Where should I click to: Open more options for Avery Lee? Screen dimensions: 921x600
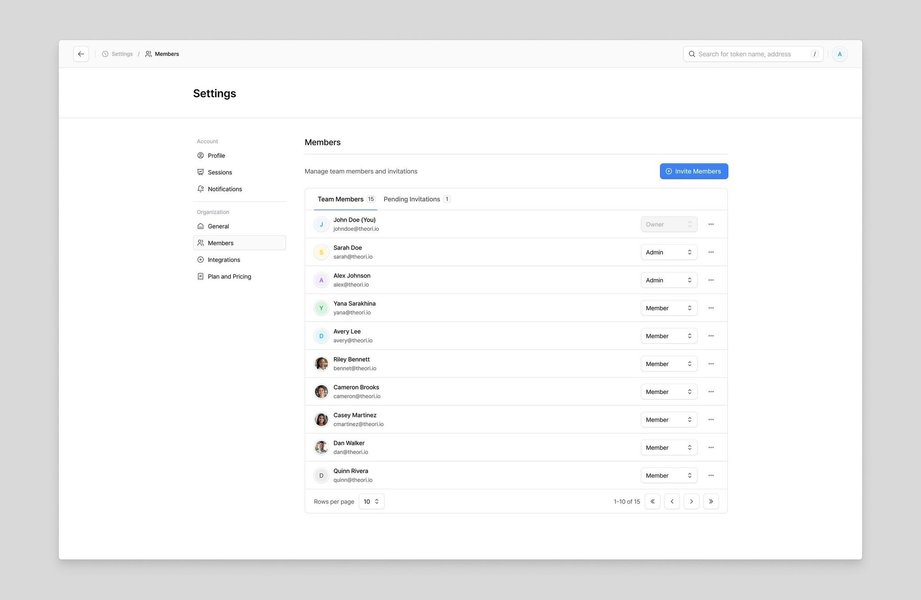click(x=711, y=336)
